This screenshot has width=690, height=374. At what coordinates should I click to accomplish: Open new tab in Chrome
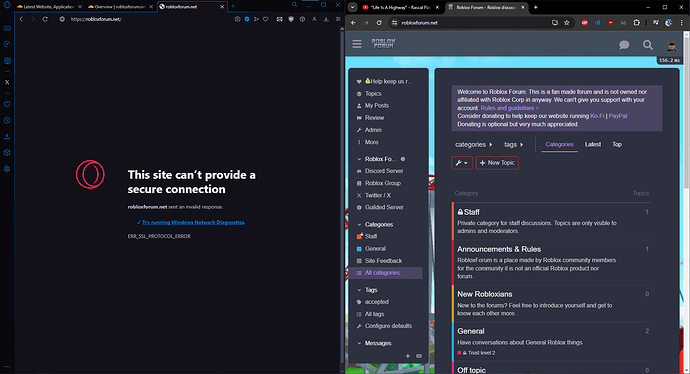536,7
